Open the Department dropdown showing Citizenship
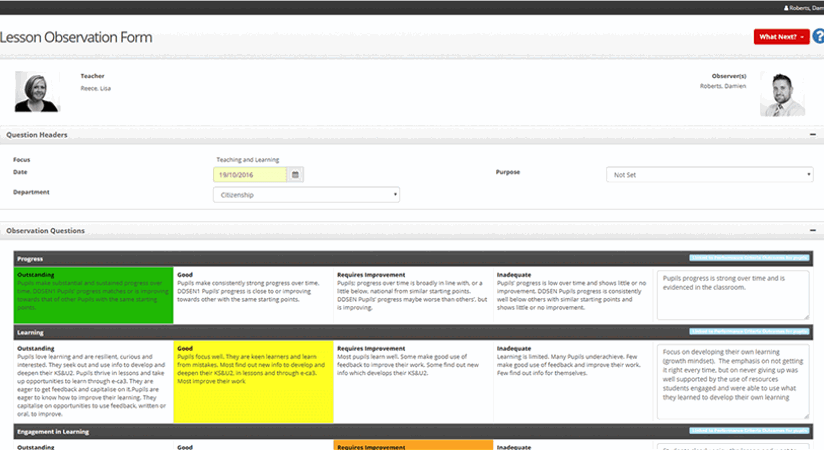 point(306,195)
